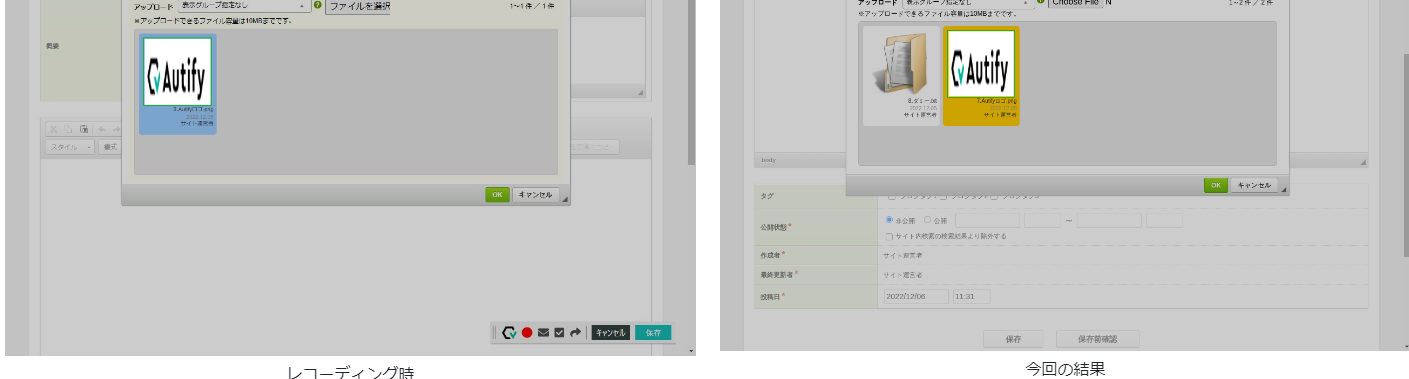Click the red record button in recorder toolbar
The width and height of the screenshot is (1409, 379).
527,333
